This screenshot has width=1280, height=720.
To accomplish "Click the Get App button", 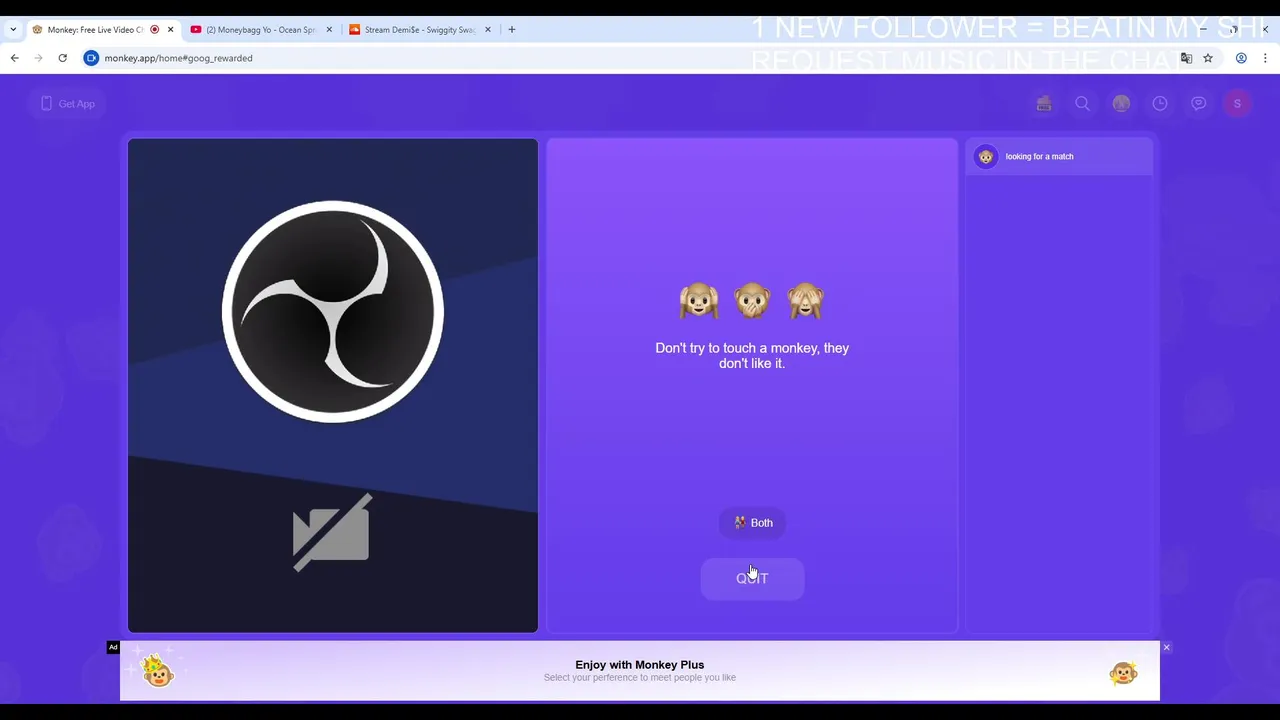I will (68, 104).
